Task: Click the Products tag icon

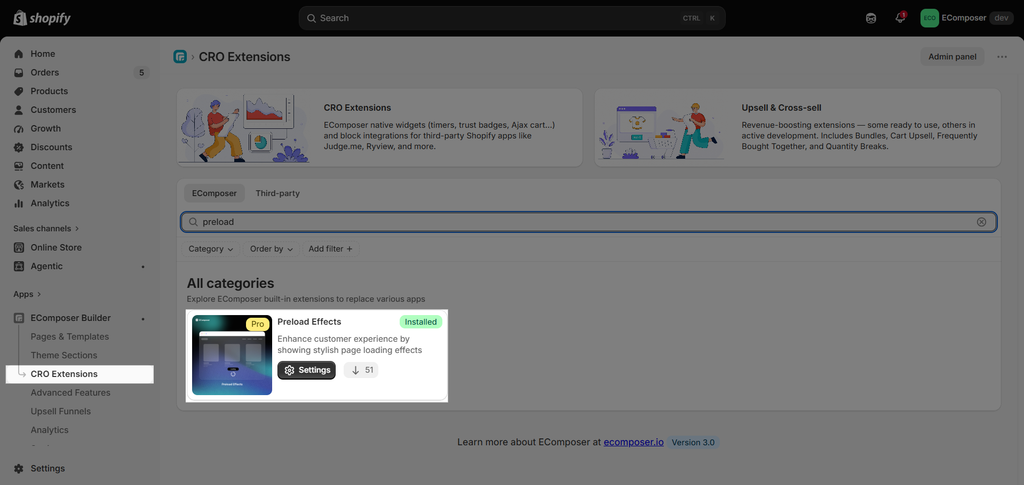Action: (19, 91)
